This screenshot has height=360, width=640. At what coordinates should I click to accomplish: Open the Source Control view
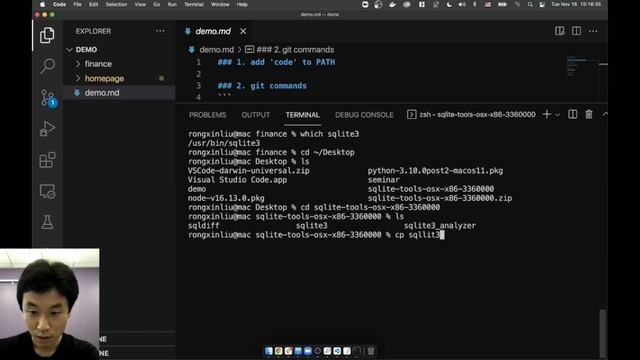[x=48, y=98]
